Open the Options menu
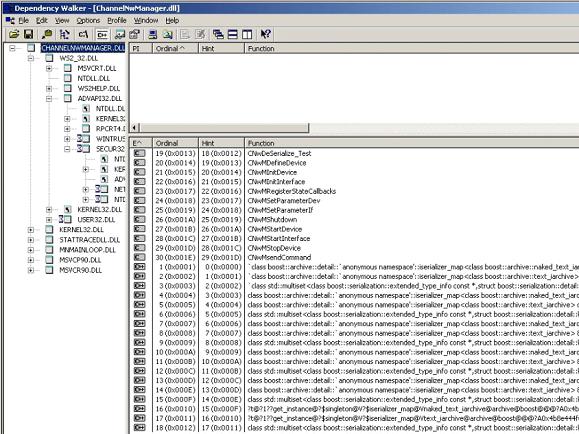 [x=88, y=20]
